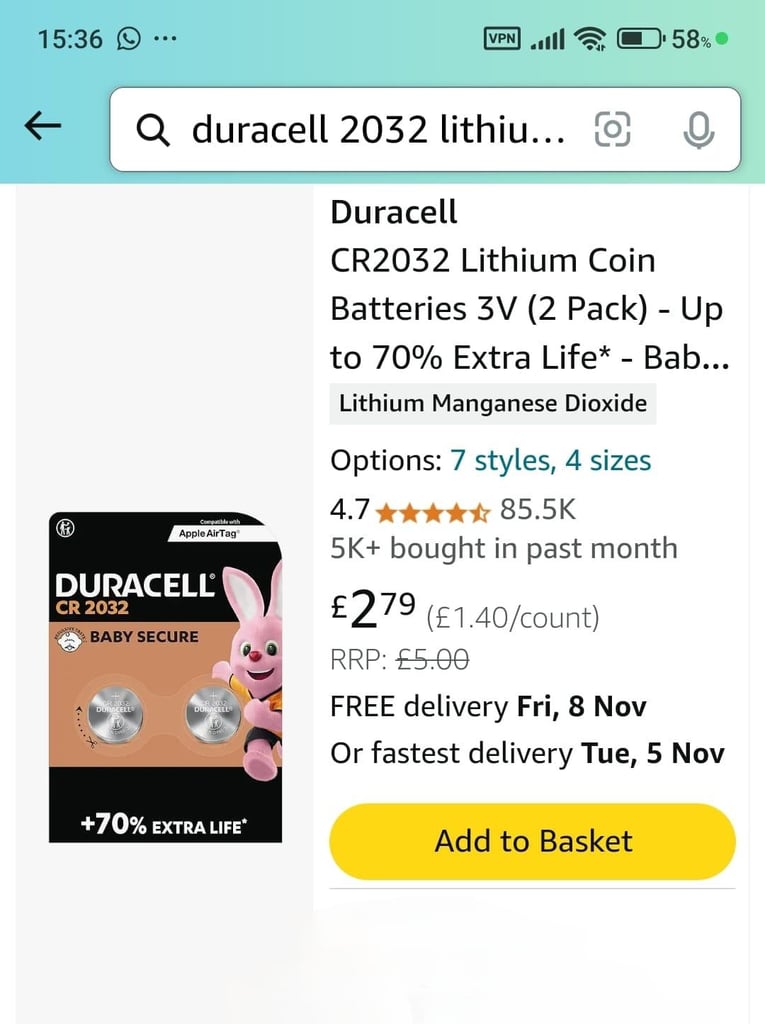Tap the notification overflow dots
The width and height of the screenshot is (765, 1024).
pyautogui.click(x=165, y=39)
